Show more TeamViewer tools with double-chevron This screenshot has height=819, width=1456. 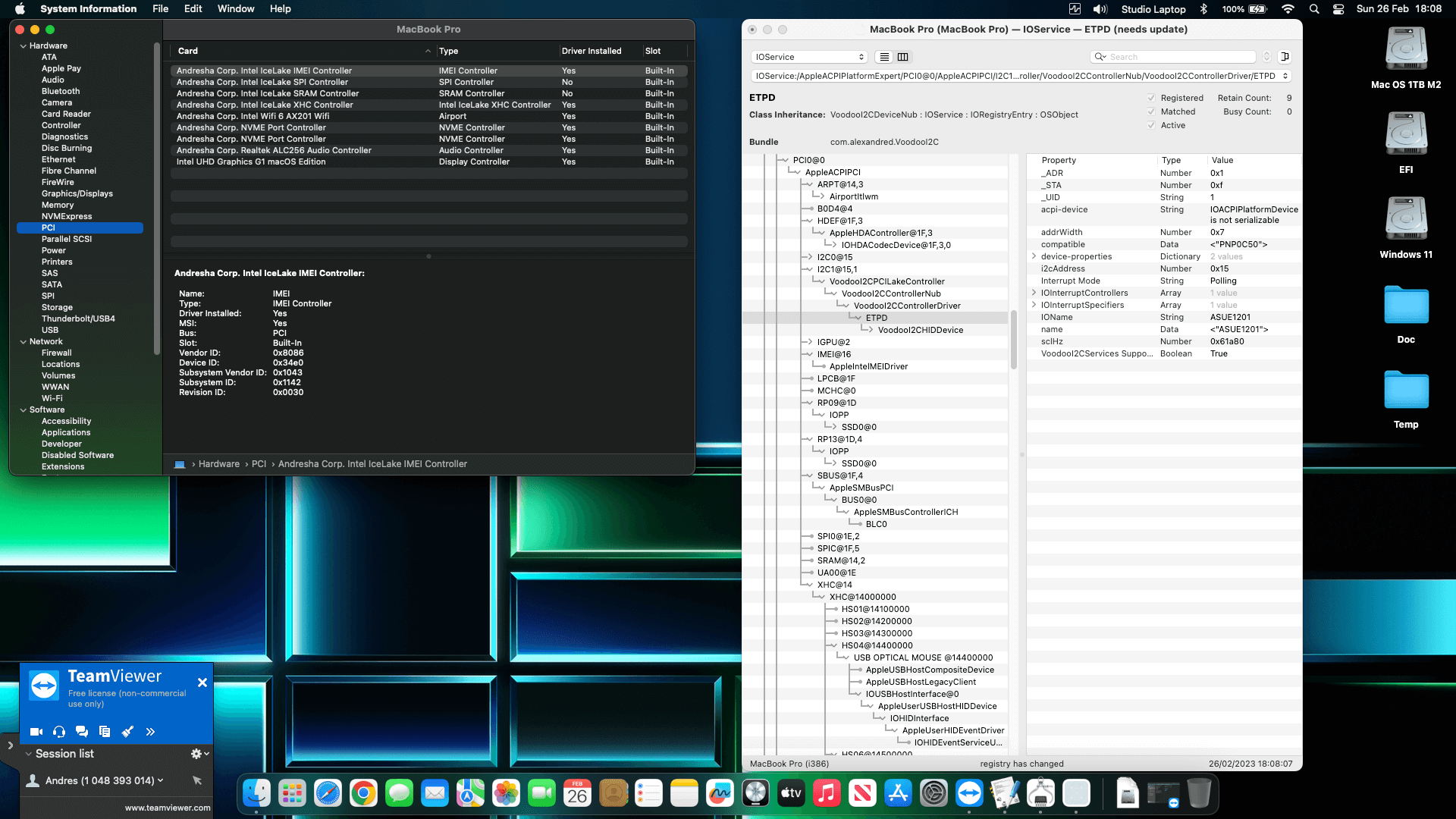pos(150,732)
